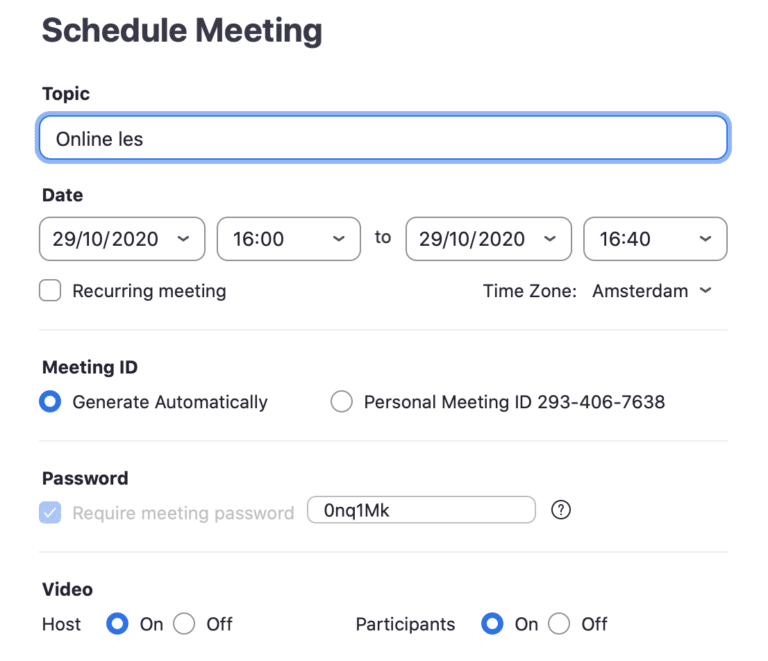Click the start date dropdown chevron icon
This screenshot has height=661, width=768.
[x=183, y=239]
